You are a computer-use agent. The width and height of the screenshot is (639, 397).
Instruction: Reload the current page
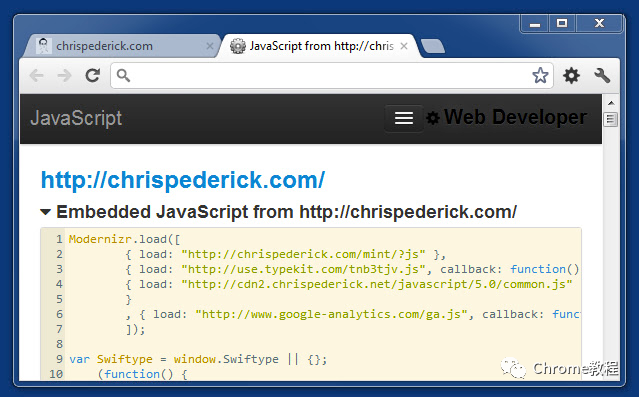tap(93, 75)
